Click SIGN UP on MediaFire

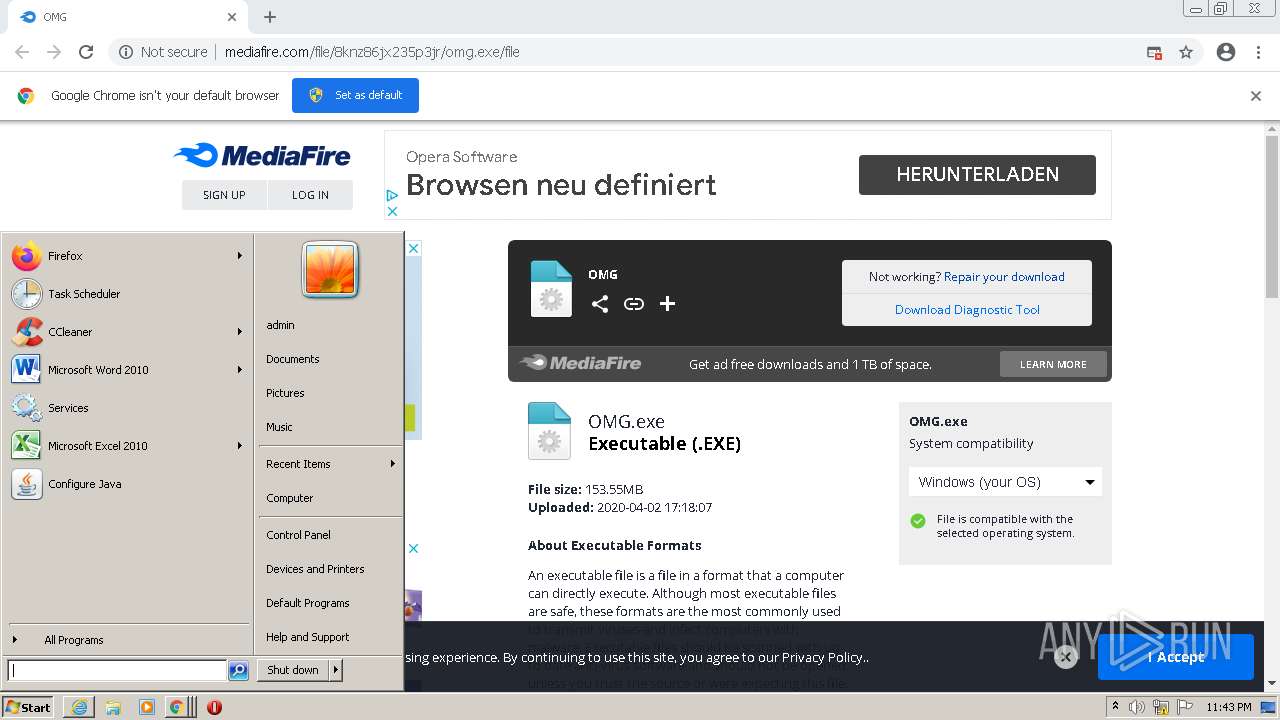point(224,195)
